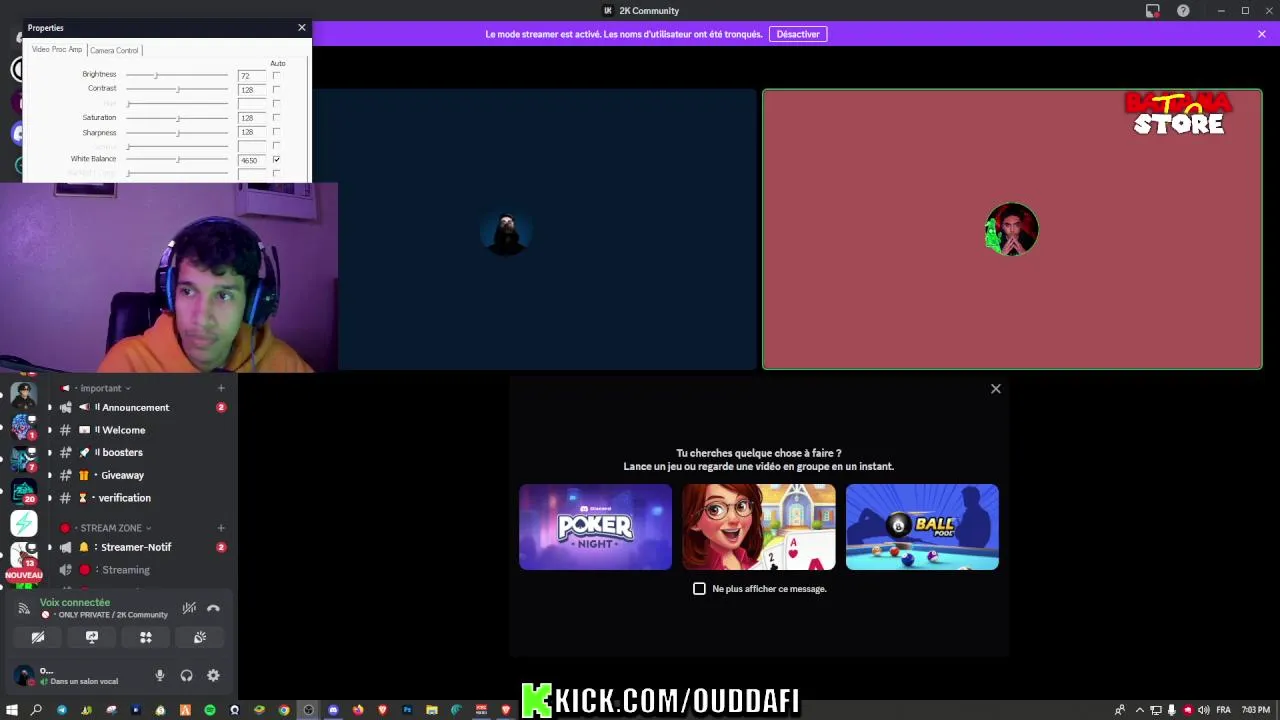Launch the card game activity with red-haired woman
This screenshot has width=1280, height=720.
coord(759,527)
